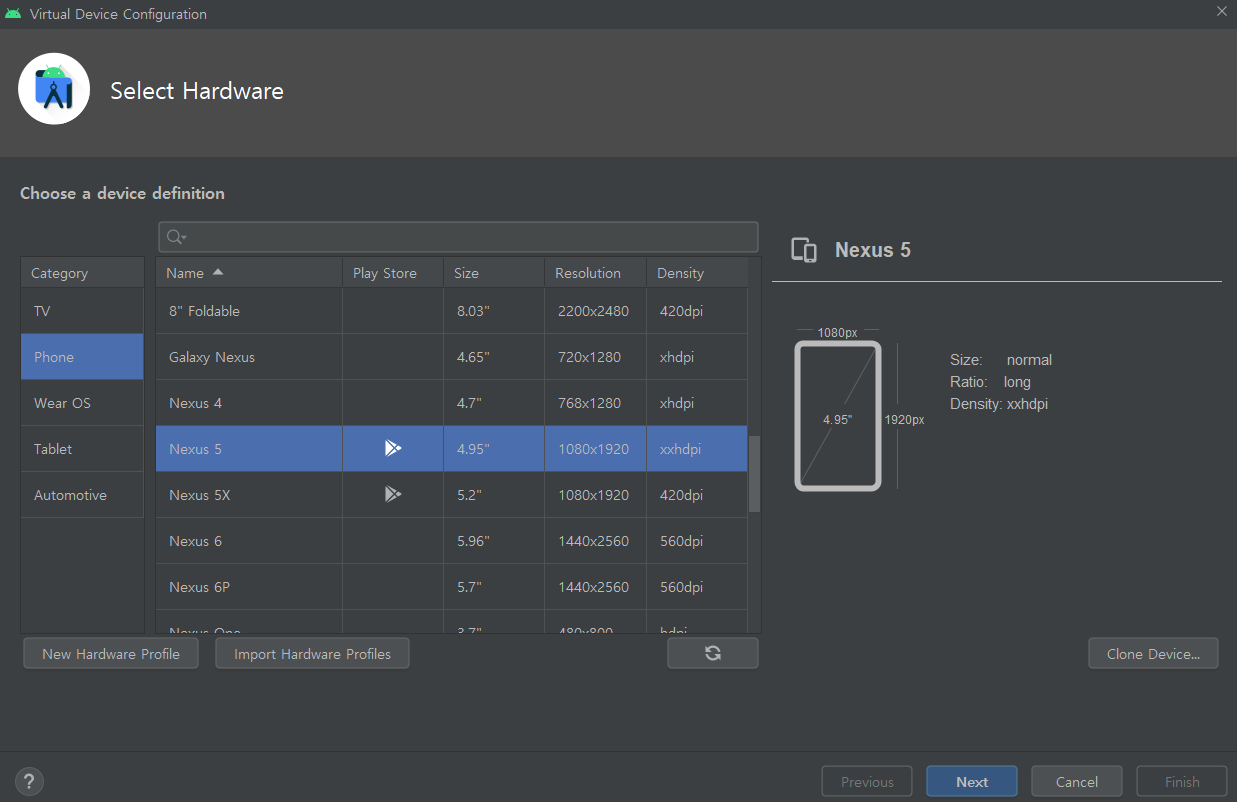Click New Hardware Profile button
Screen dimensions: 1237x802
[111, 653]
